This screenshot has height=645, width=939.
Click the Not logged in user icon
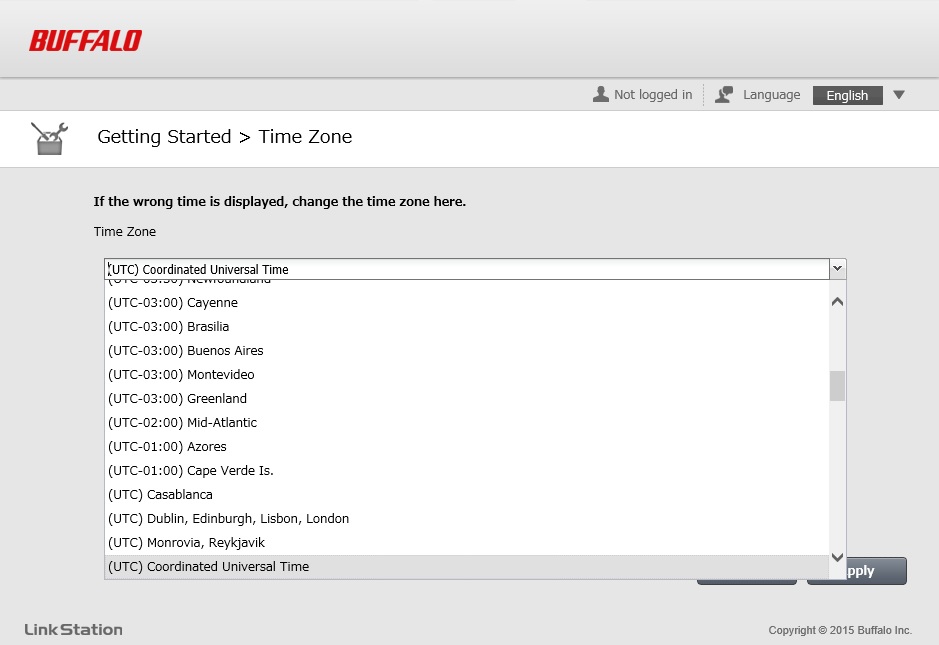600,94
